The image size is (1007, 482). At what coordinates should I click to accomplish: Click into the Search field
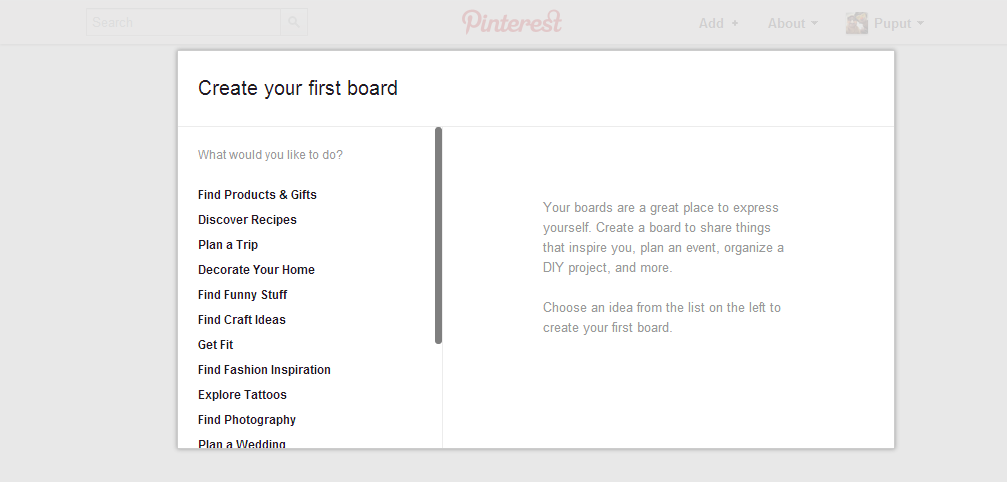tap(184, 22)
